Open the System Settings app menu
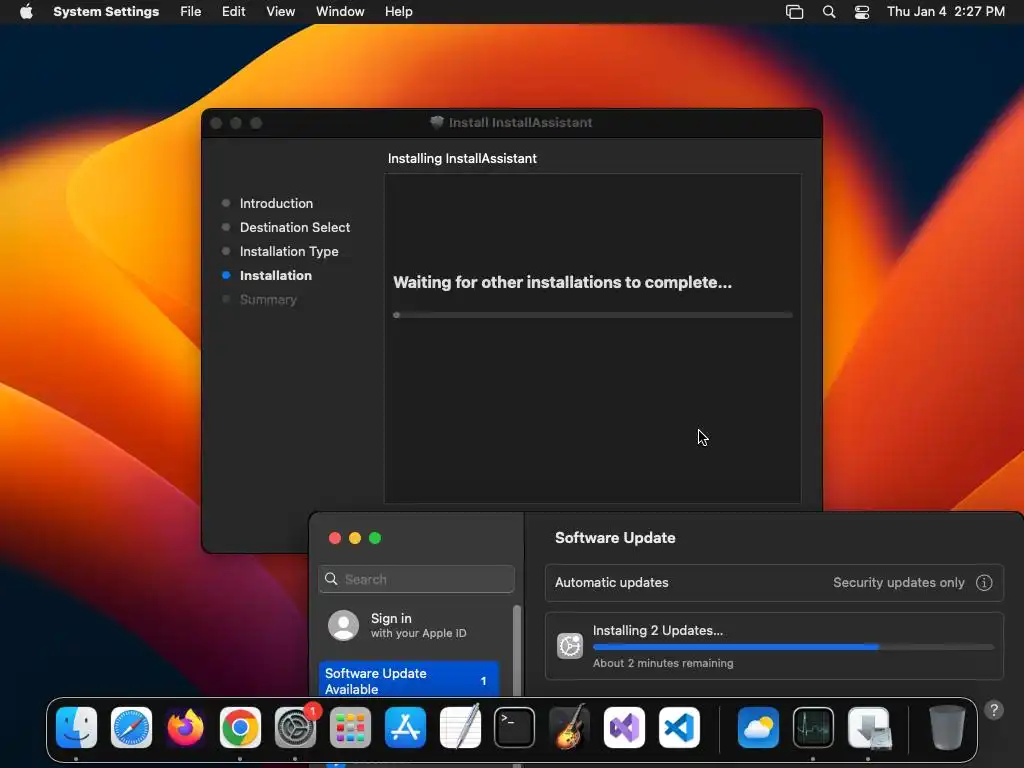The height and width of the screenshot is (768, 1024). coord(106,12)
